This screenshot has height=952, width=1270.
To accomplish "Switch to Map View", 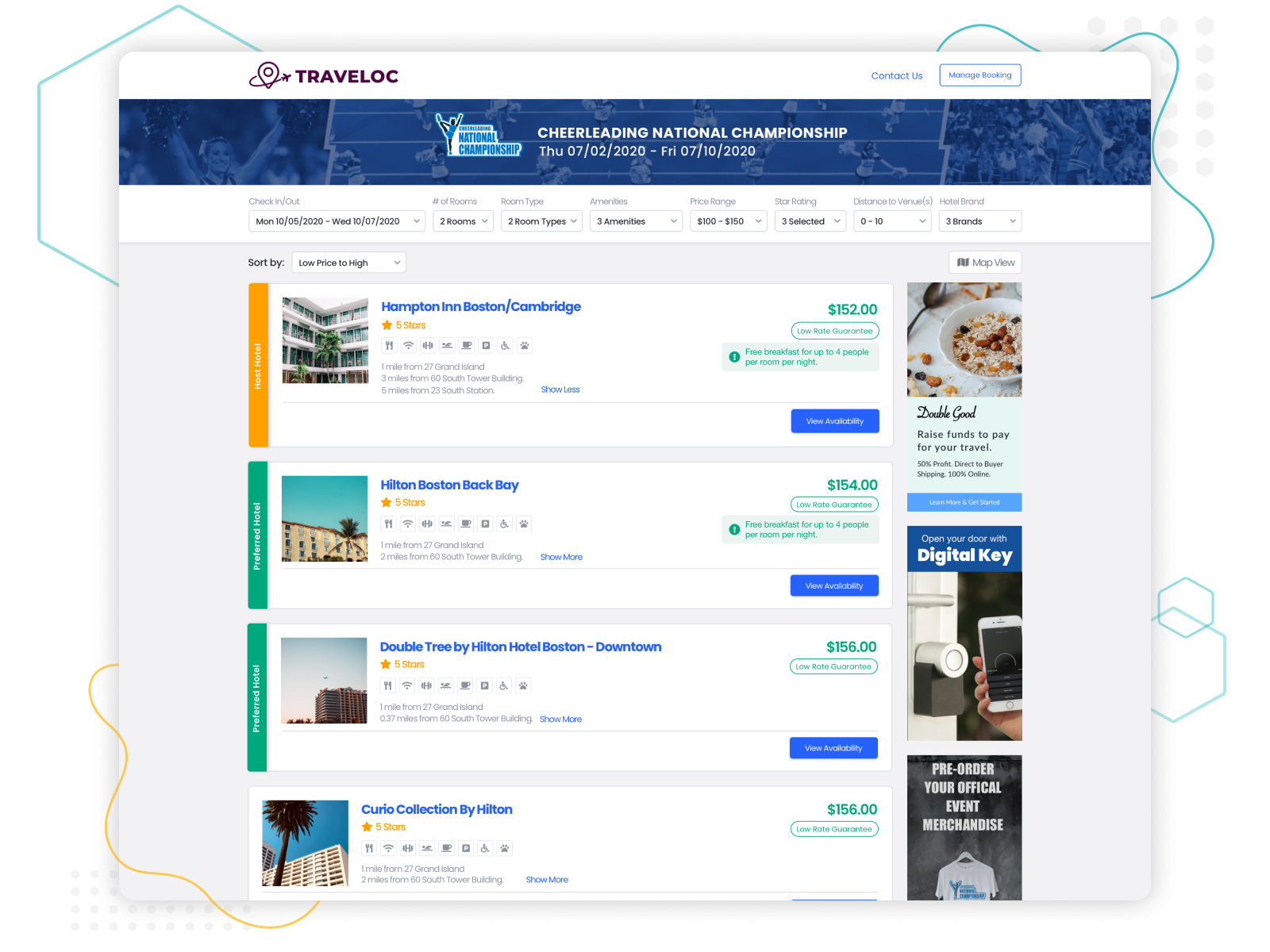I will (984, 262).
